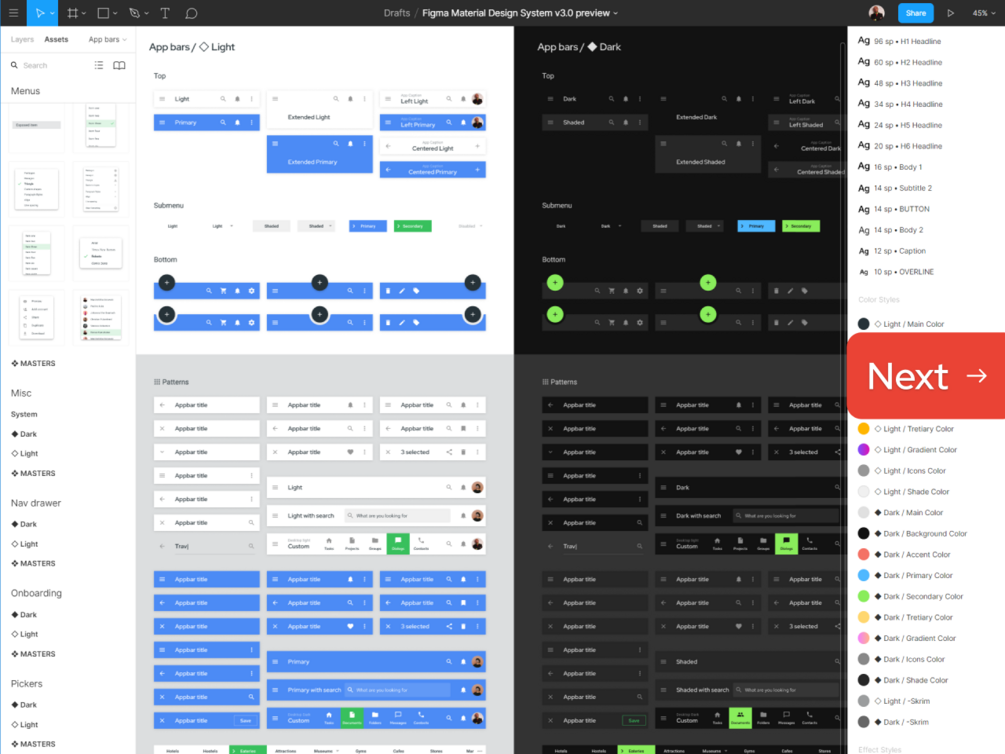Open the file title dropdown chevron

point(616,13)
